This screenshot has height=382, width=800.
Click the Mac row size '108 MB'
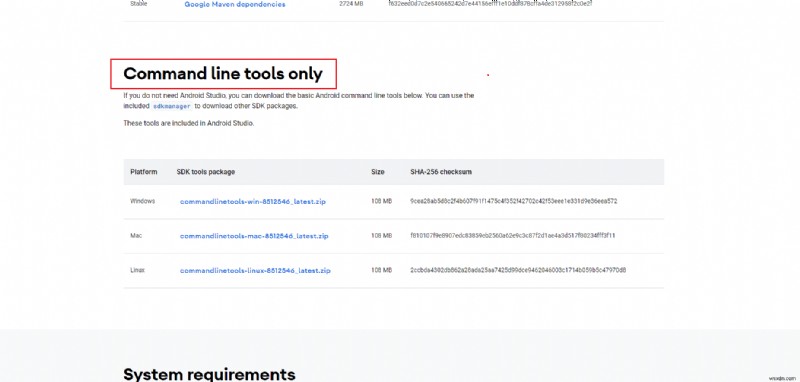381,236
